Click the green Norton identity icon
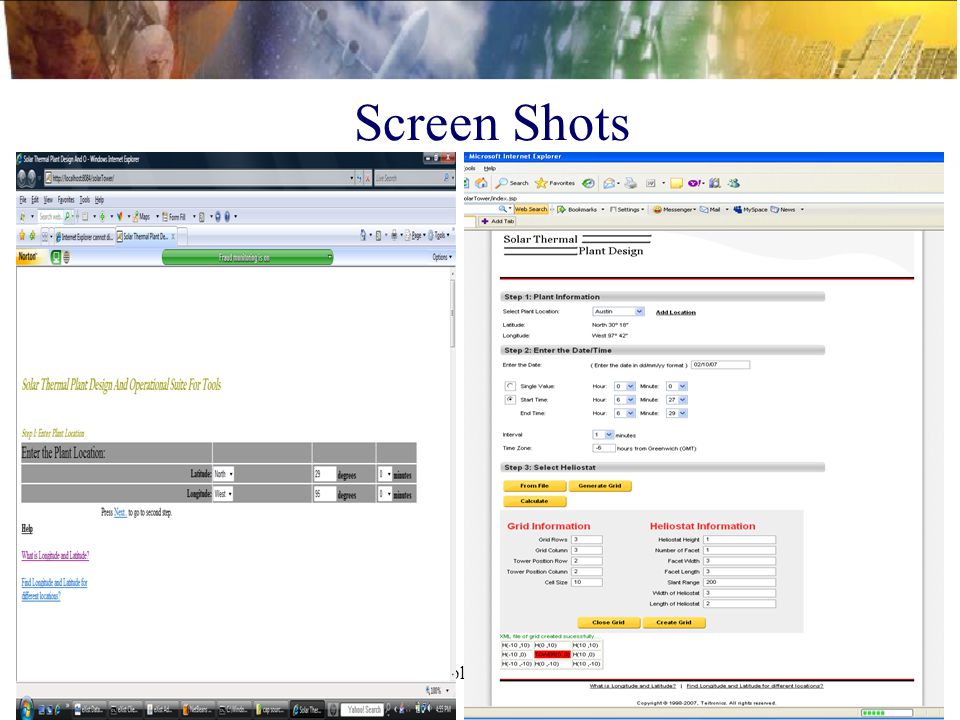 click(56, 258)
